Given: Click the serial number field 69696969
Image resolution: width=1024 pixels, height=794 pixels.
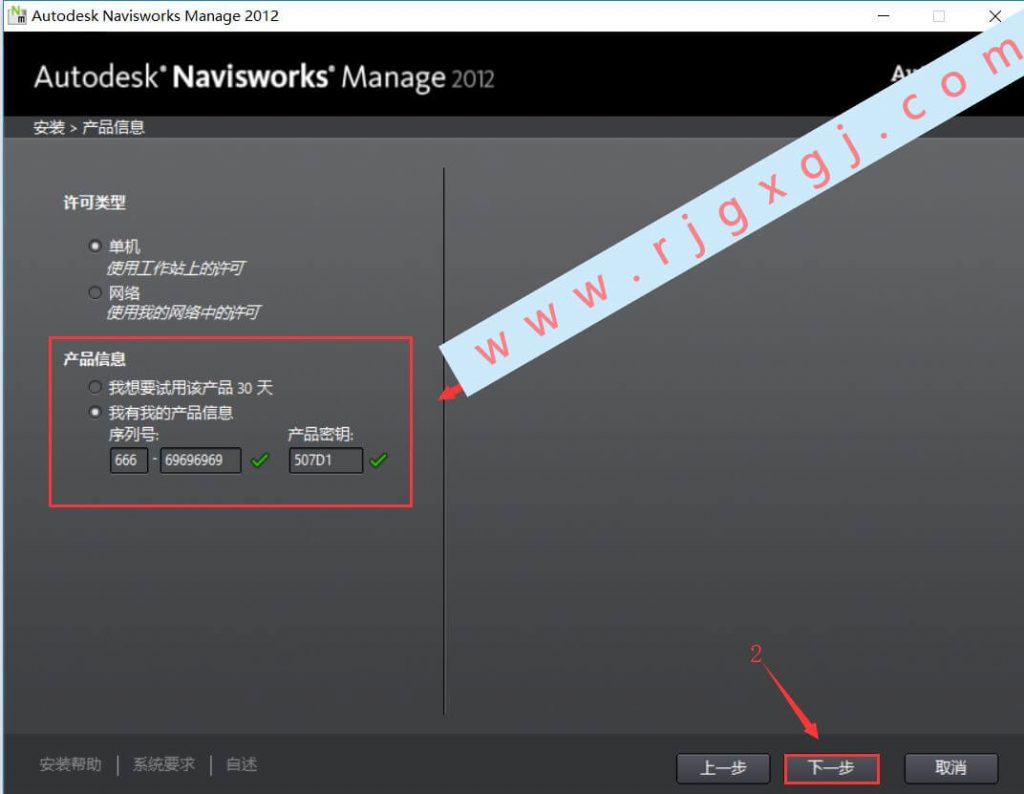Looking at the screenshot, I should [200, 460].
